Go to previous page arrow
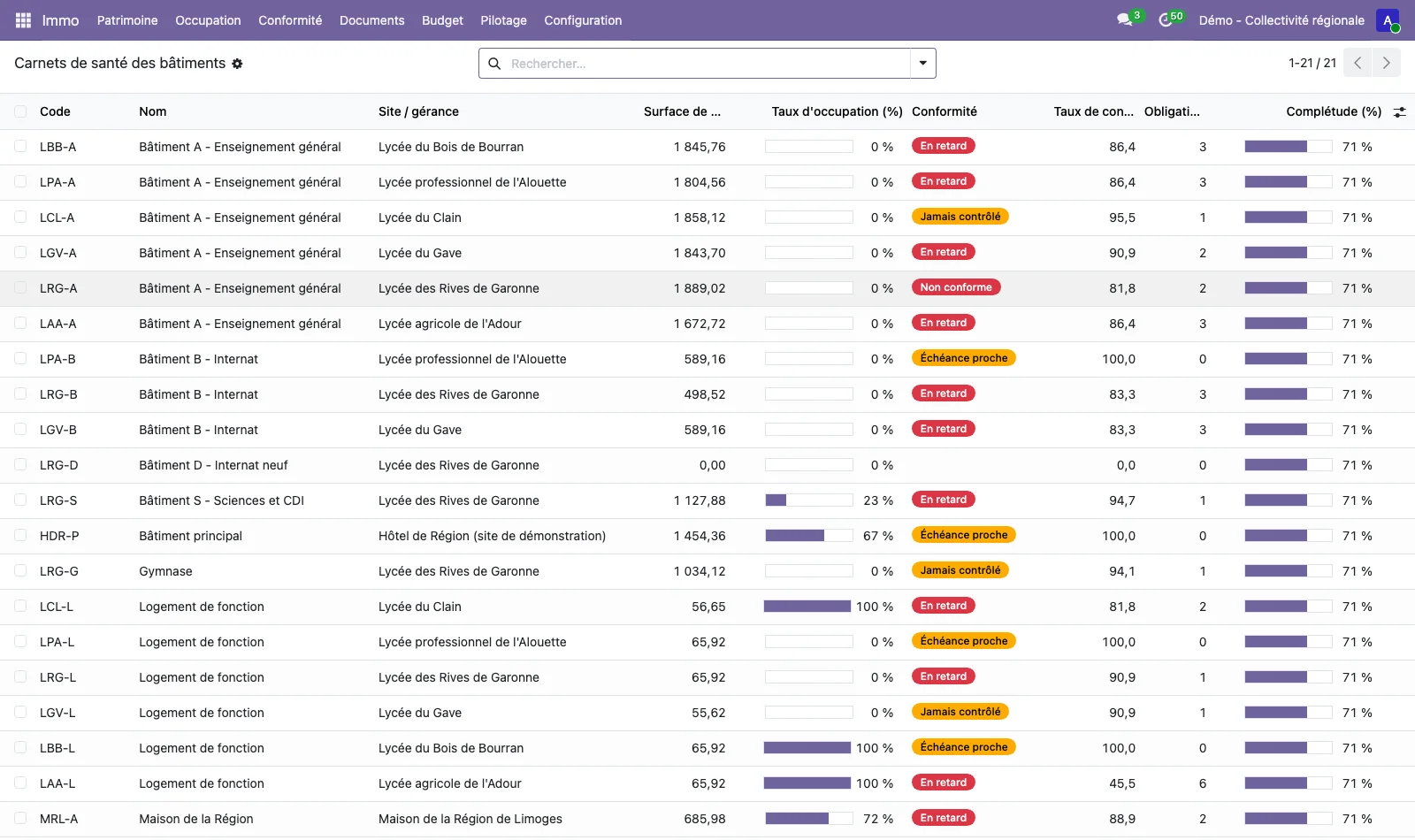The height and width of the screenshot is (840, 1415). pos(1358,63)
